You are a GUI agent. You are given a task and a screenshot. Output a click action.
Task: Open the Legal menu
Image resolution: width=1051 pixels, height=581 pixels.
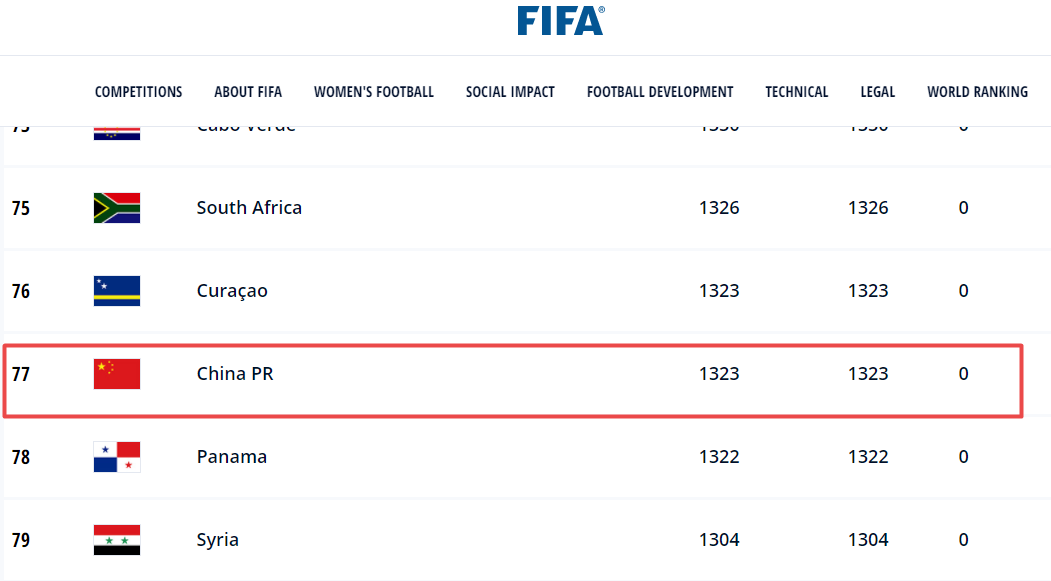(877, 92)
